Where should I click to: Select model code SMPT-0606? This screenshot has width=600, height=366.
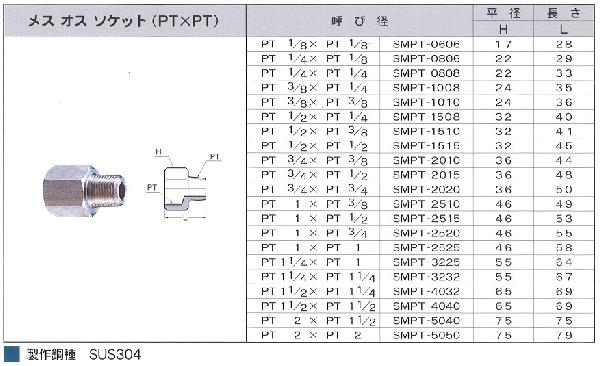tap(426, 44)
